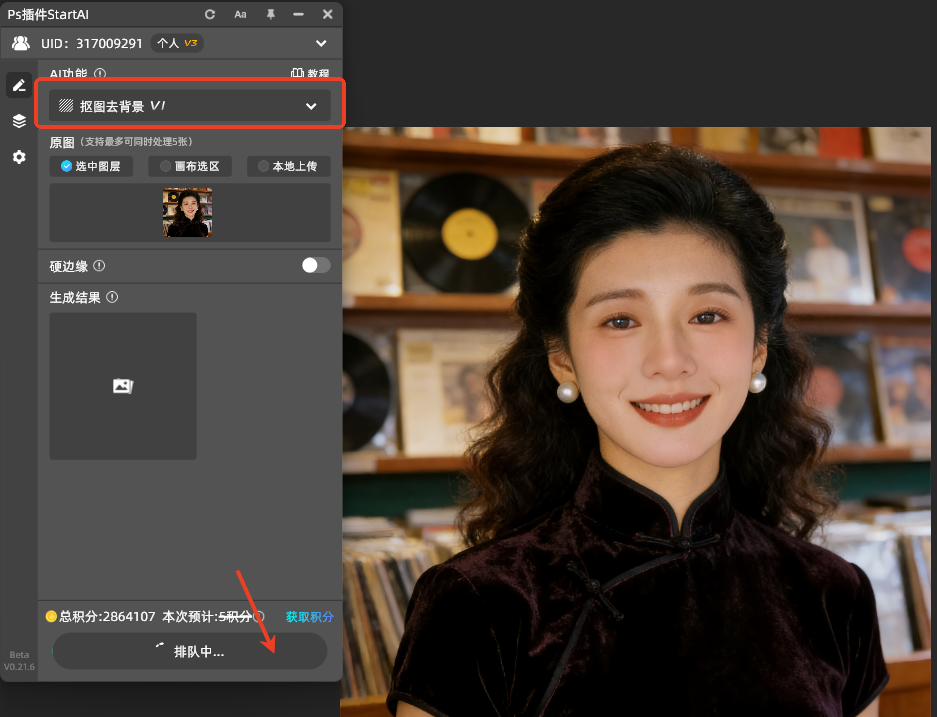
Task: Pin the plugin window with pin icon
Action: [270, 14]
